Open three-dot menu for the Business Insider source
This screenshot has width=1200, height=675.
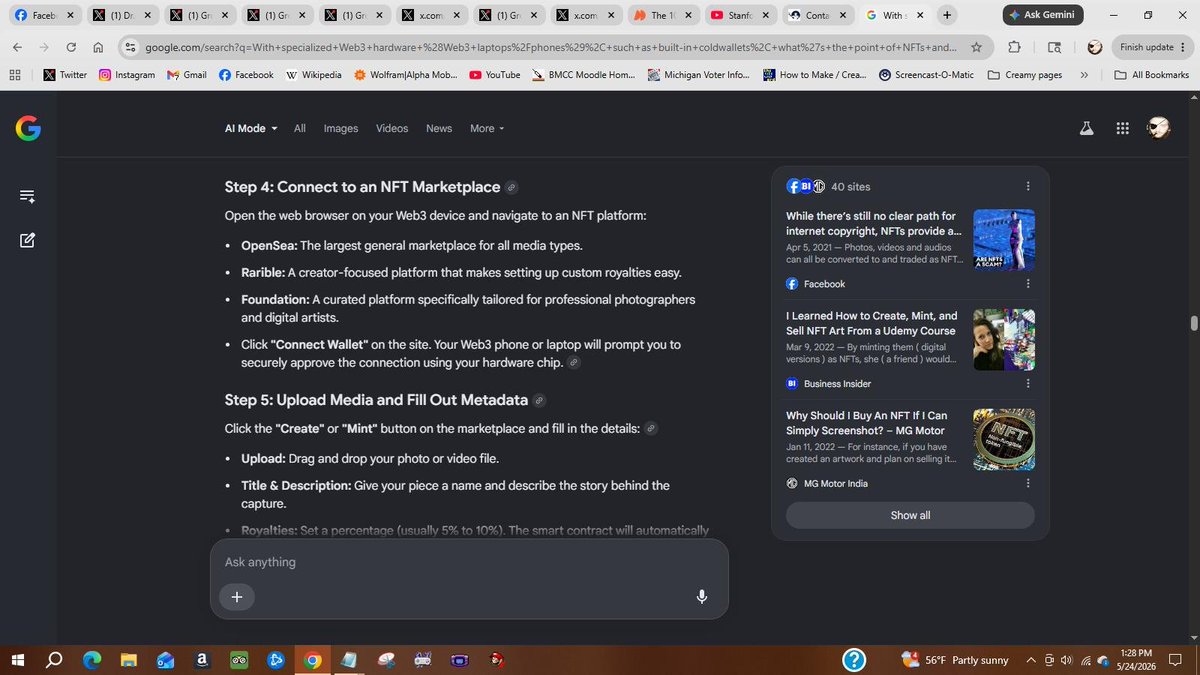pyautogui.click(x=1028, y=383)
